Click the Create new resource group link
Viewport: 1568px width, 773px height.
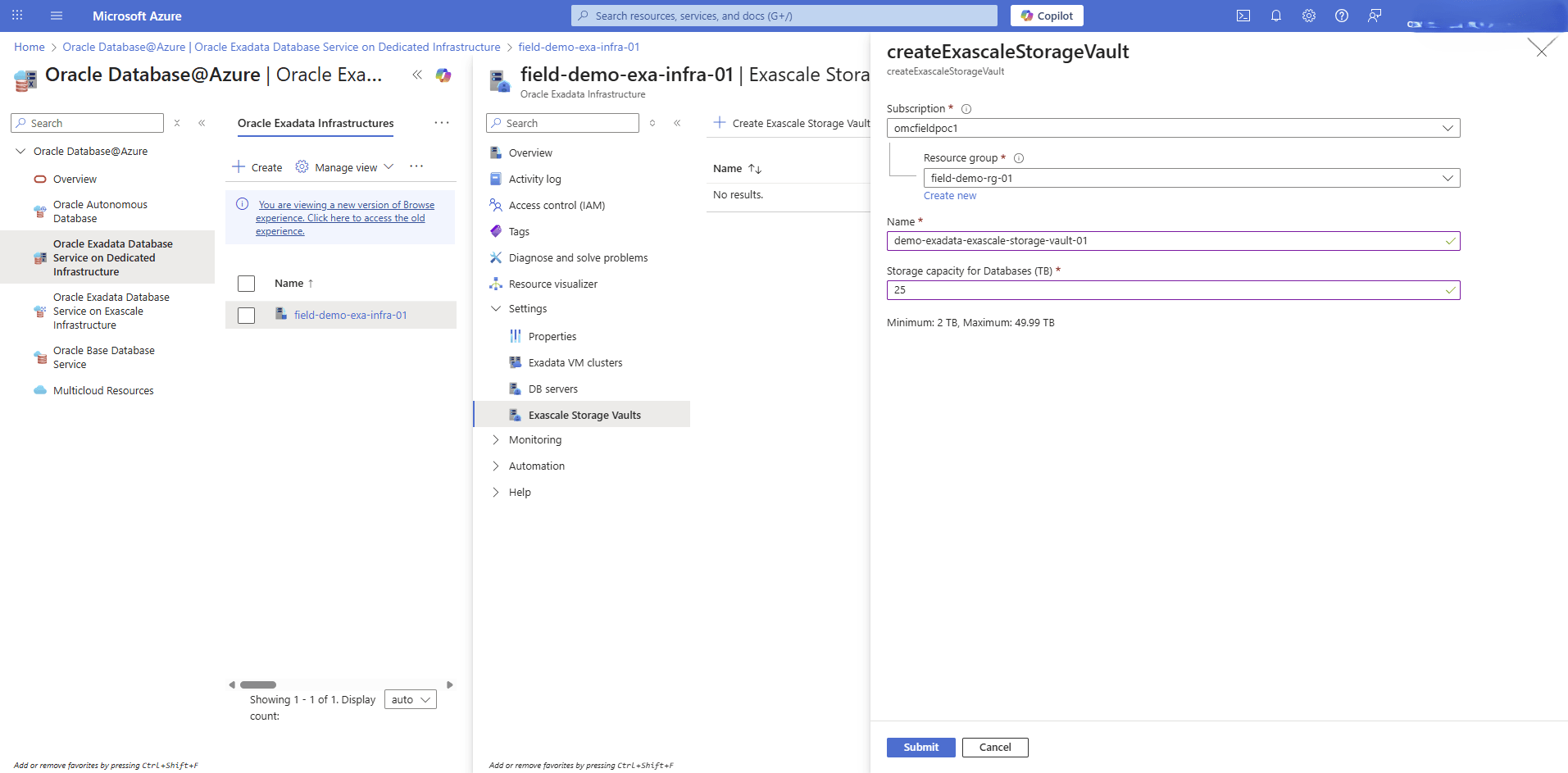coord(949,195)
